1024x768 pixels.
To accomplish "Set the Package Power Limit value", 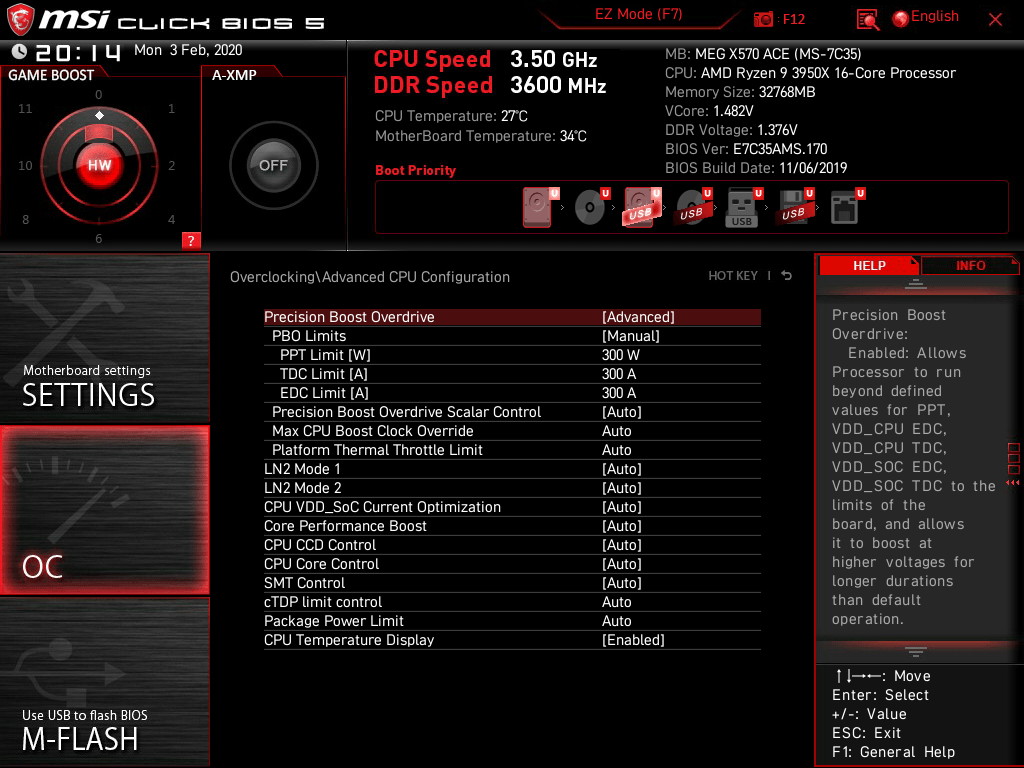I will click(x=512, y=620).
